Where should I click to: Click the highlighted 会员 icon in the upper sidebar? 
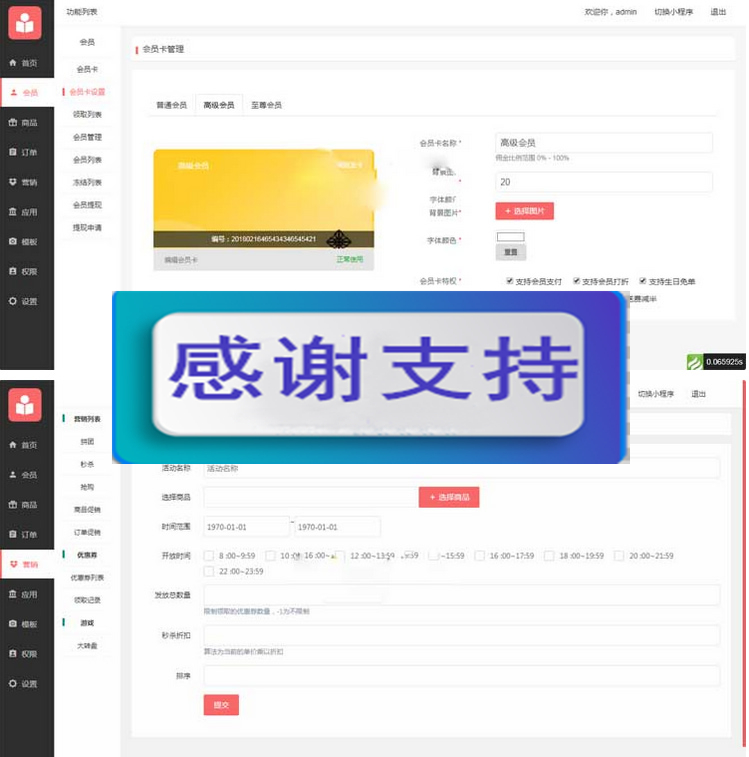pyautogui.click(x=13, y=93)
